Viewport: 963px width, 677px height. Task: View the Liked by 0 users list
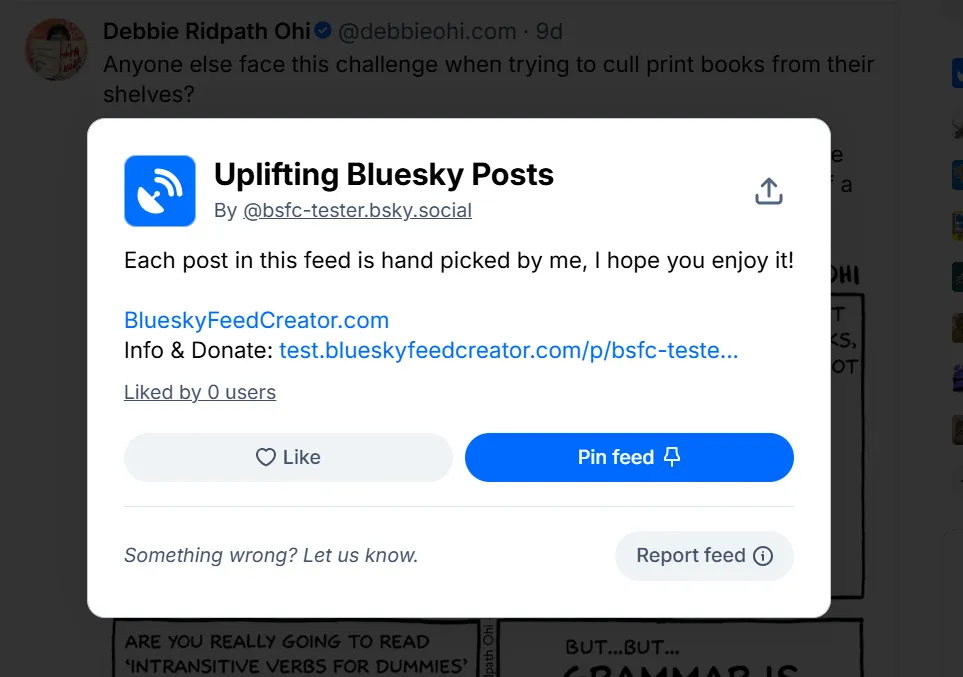click(200, 392)
